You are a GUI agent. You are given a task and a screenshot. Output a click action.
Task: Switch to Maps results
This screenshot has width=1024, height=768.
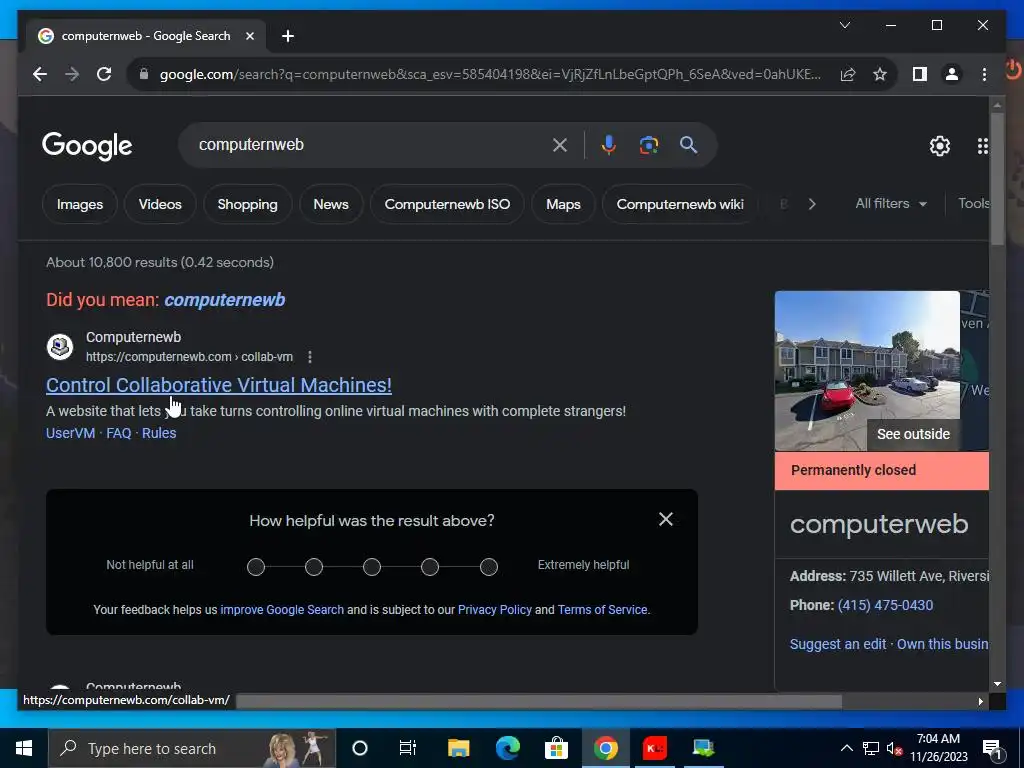coord(563,204)
